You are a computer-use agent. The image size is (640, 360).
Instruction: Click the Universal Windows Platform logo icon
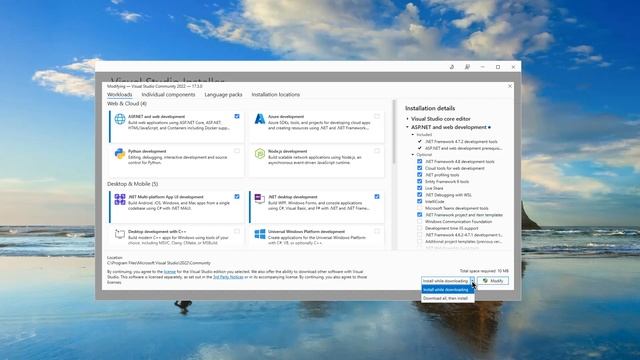(x=260, y=234)
